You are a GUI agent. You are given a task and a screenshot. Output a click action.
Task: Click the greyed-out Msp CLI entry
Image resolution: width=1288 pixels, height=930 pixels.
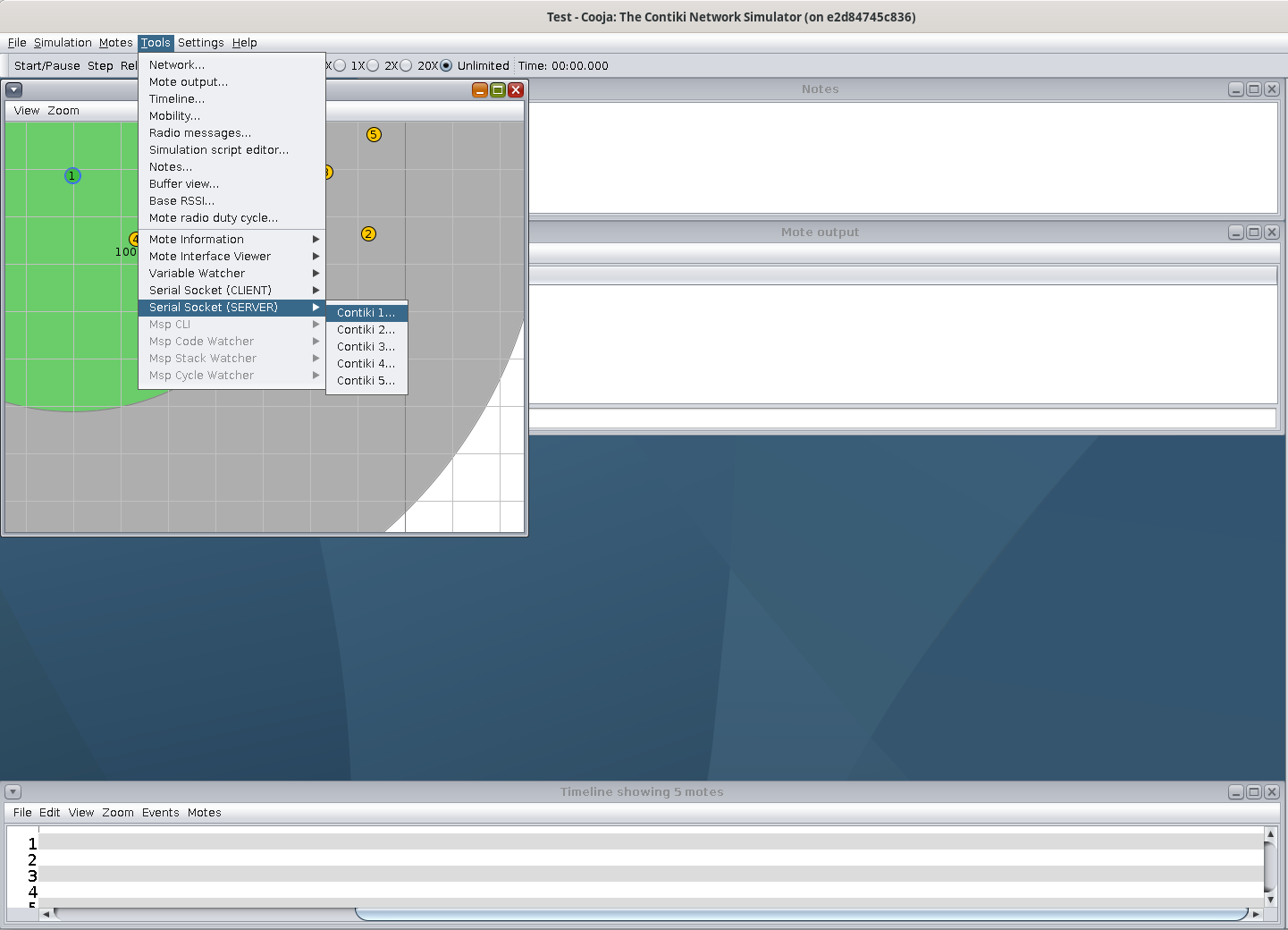pyautogui.click(x=232, y=325)
